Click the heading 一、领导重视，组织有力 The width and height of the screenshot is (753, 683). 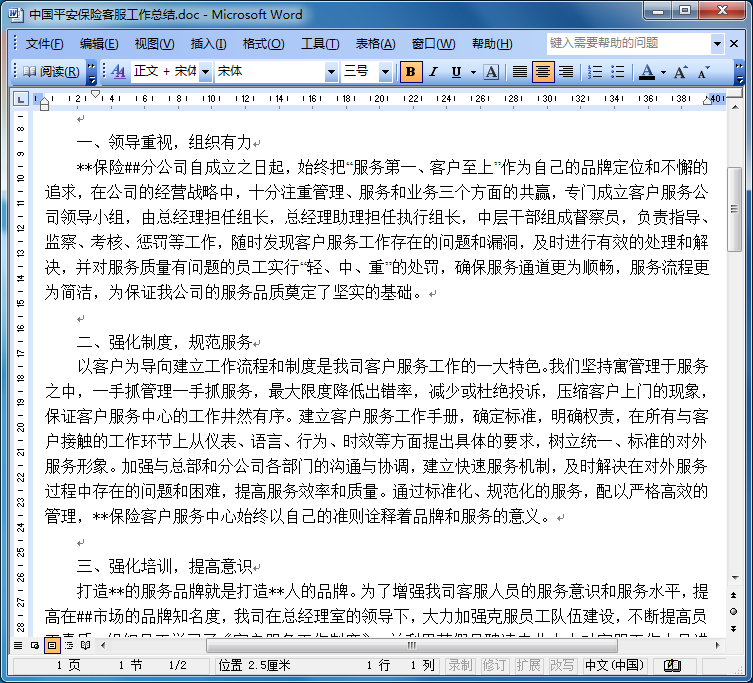tap(164, 143)
